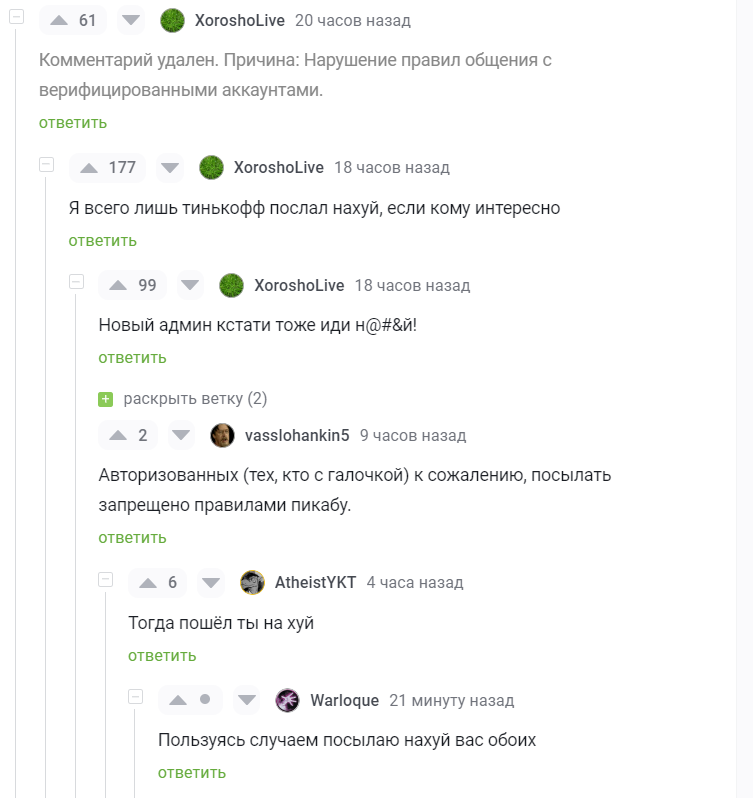Upvote the comment rated 99
This screenshot has height=798, width=753.
(118, 286)
